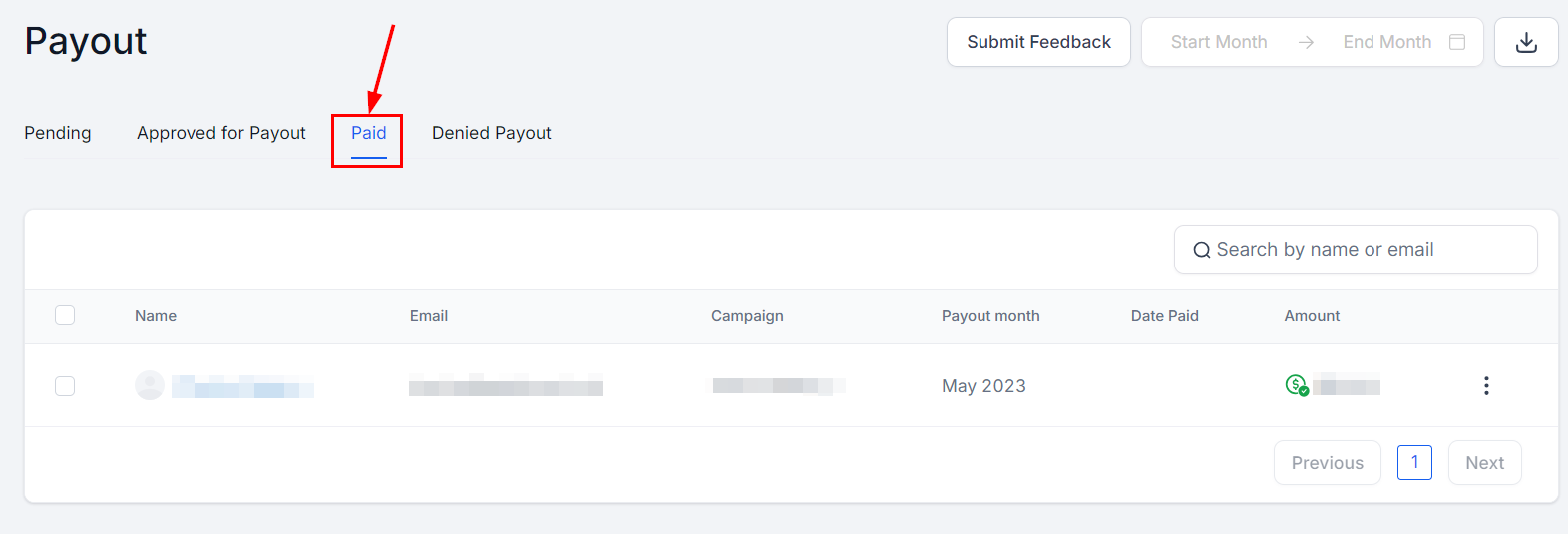Go to the Denied Payout tab
1568x534 pixels.
pos(492,133)
